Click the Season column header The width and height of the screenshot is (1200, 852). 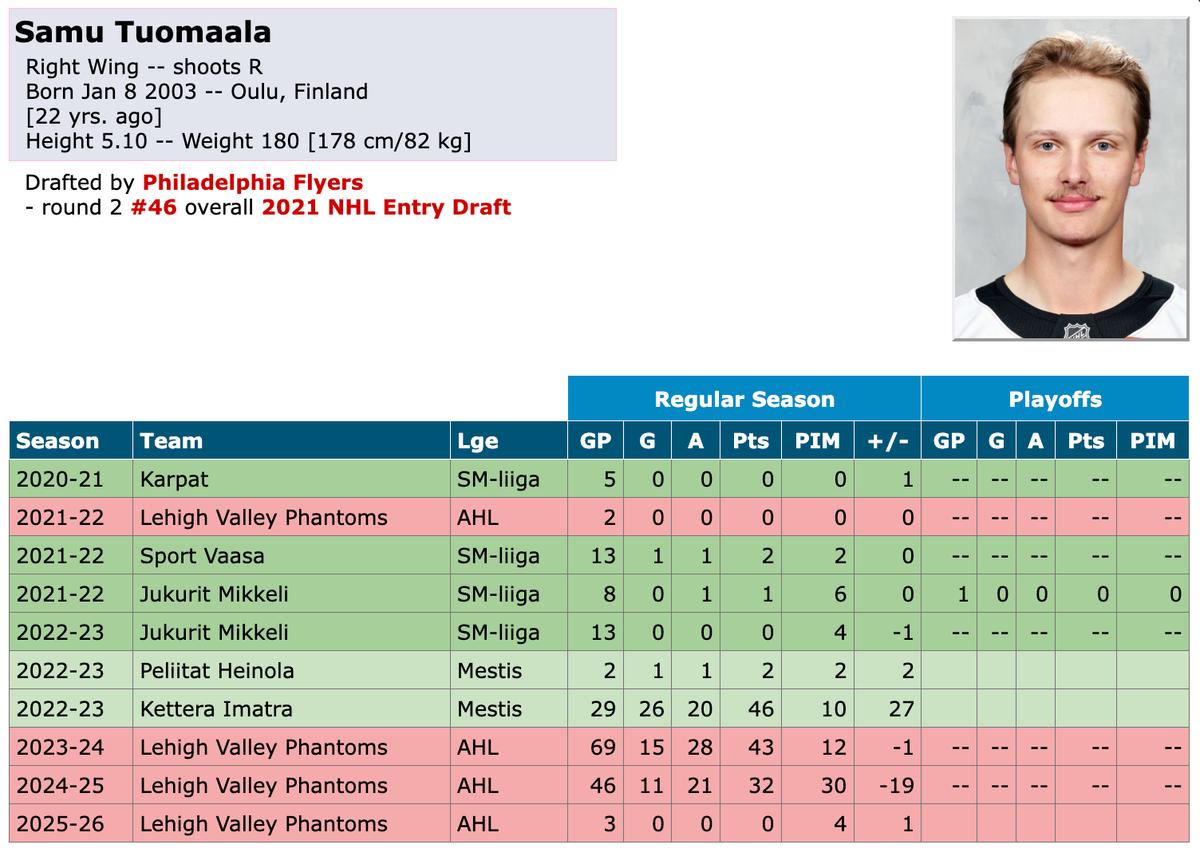click(x=58, y=441)
